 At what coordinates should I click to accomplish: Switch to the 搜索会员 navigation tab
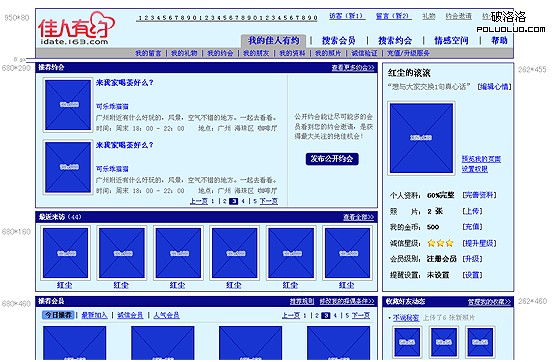(339, 40)
